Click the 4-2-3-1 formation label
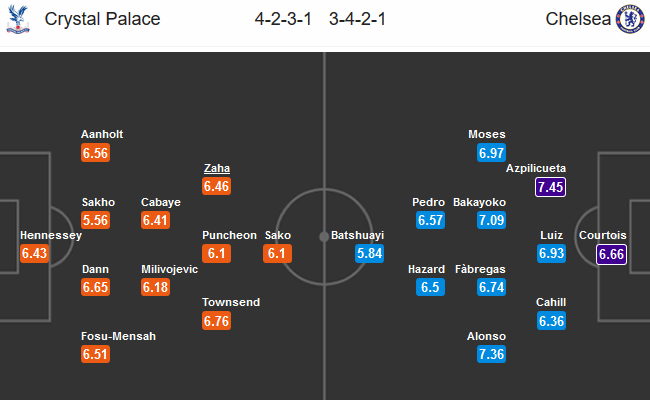The image size is (650, 400). pos(283,19)
